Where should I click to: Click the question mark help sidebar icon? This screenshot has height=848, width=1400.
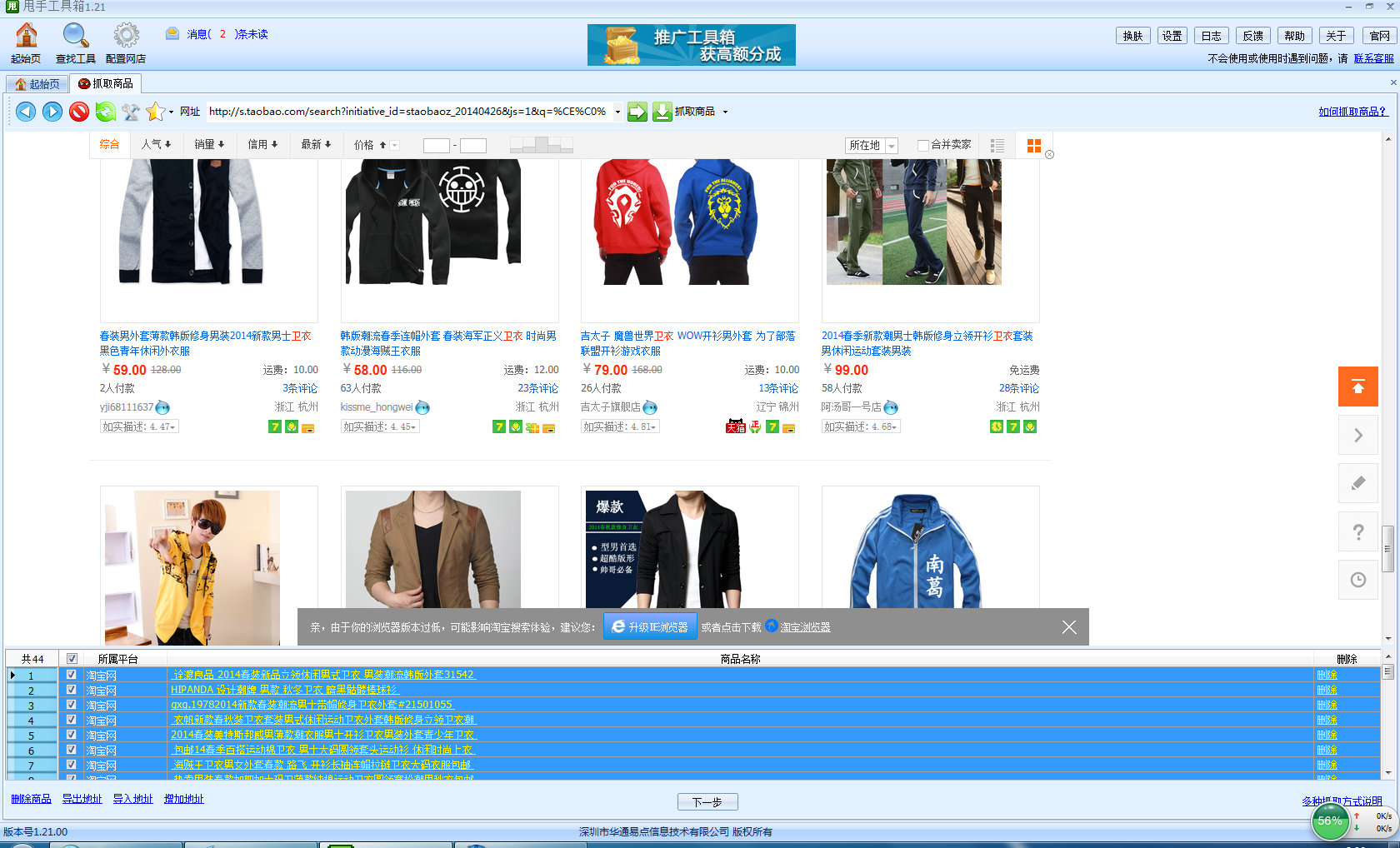pyautogui.click(x=1358, y=531)
